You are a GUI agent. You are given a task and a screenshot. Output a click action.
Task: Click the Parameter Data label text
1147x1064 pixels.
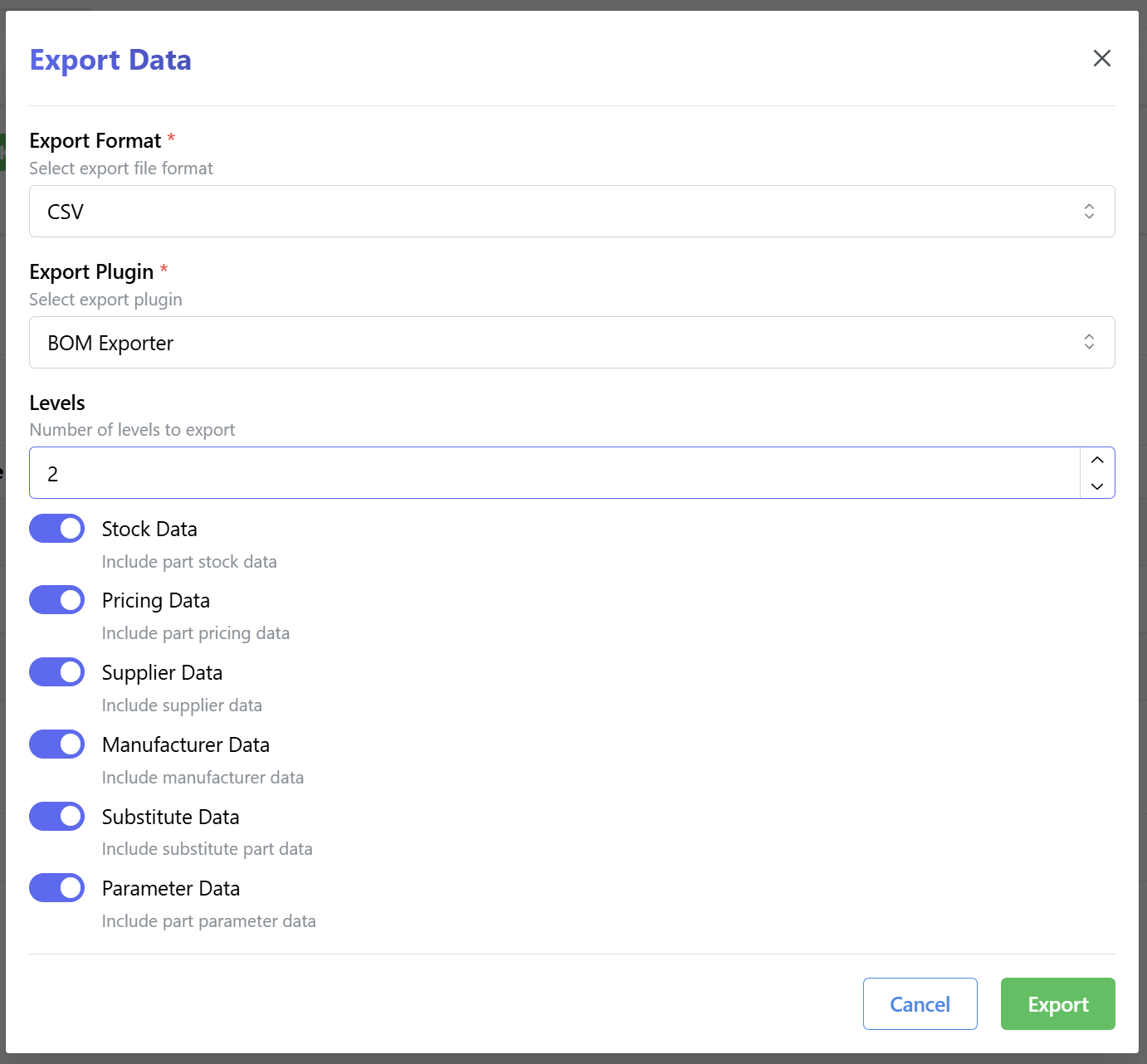171,889
